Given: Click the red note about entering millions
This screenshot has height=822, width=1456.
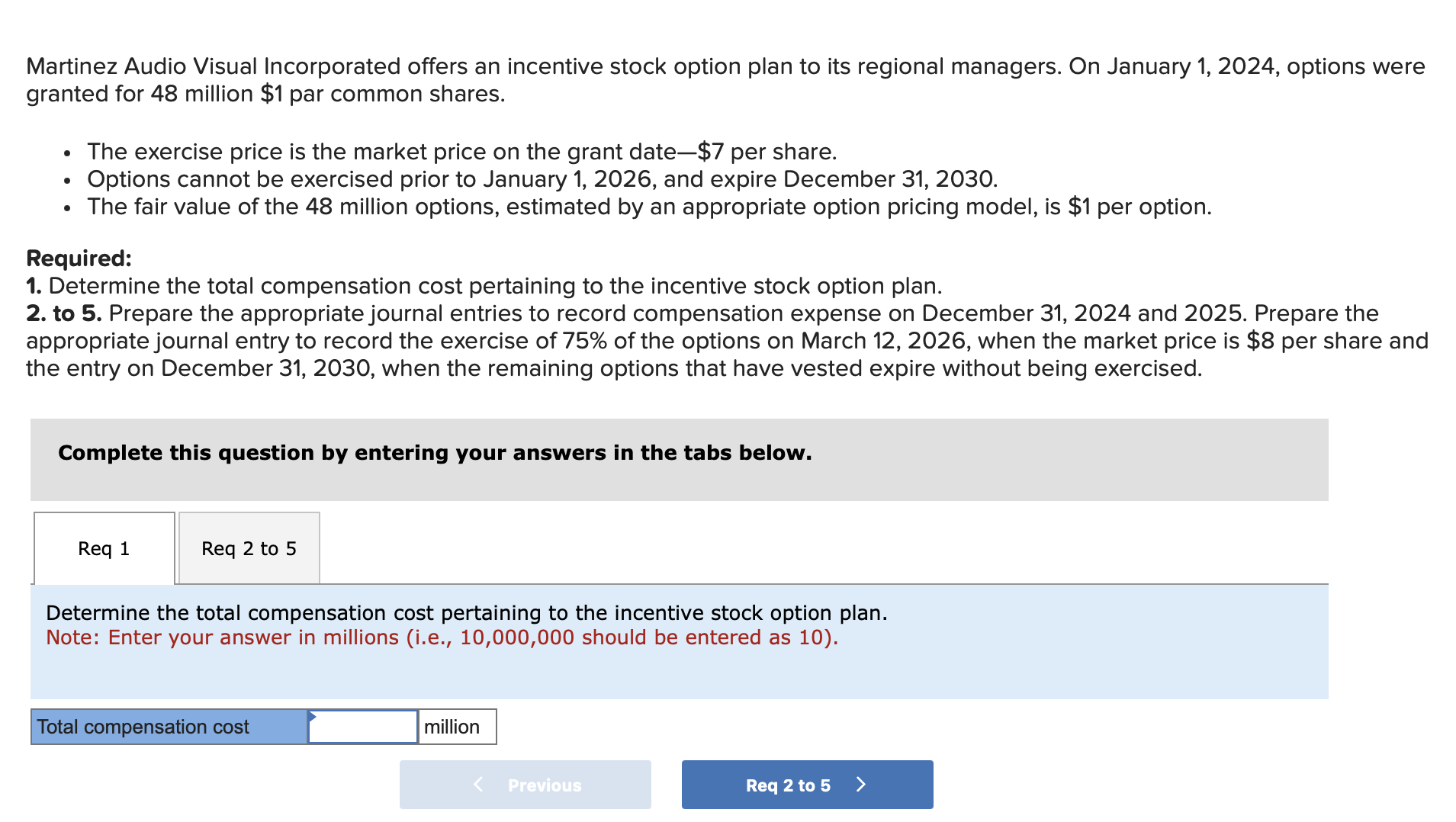Looking at the screenshot, I should tap(442, 637).
